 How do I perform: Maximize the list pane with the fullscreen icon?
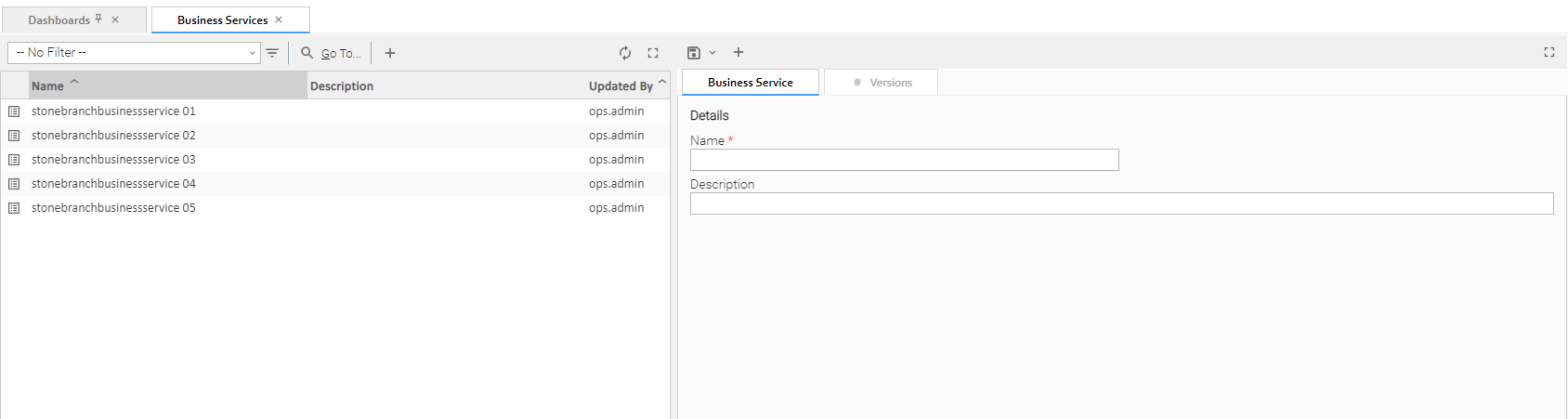click(x=653, y=53)
